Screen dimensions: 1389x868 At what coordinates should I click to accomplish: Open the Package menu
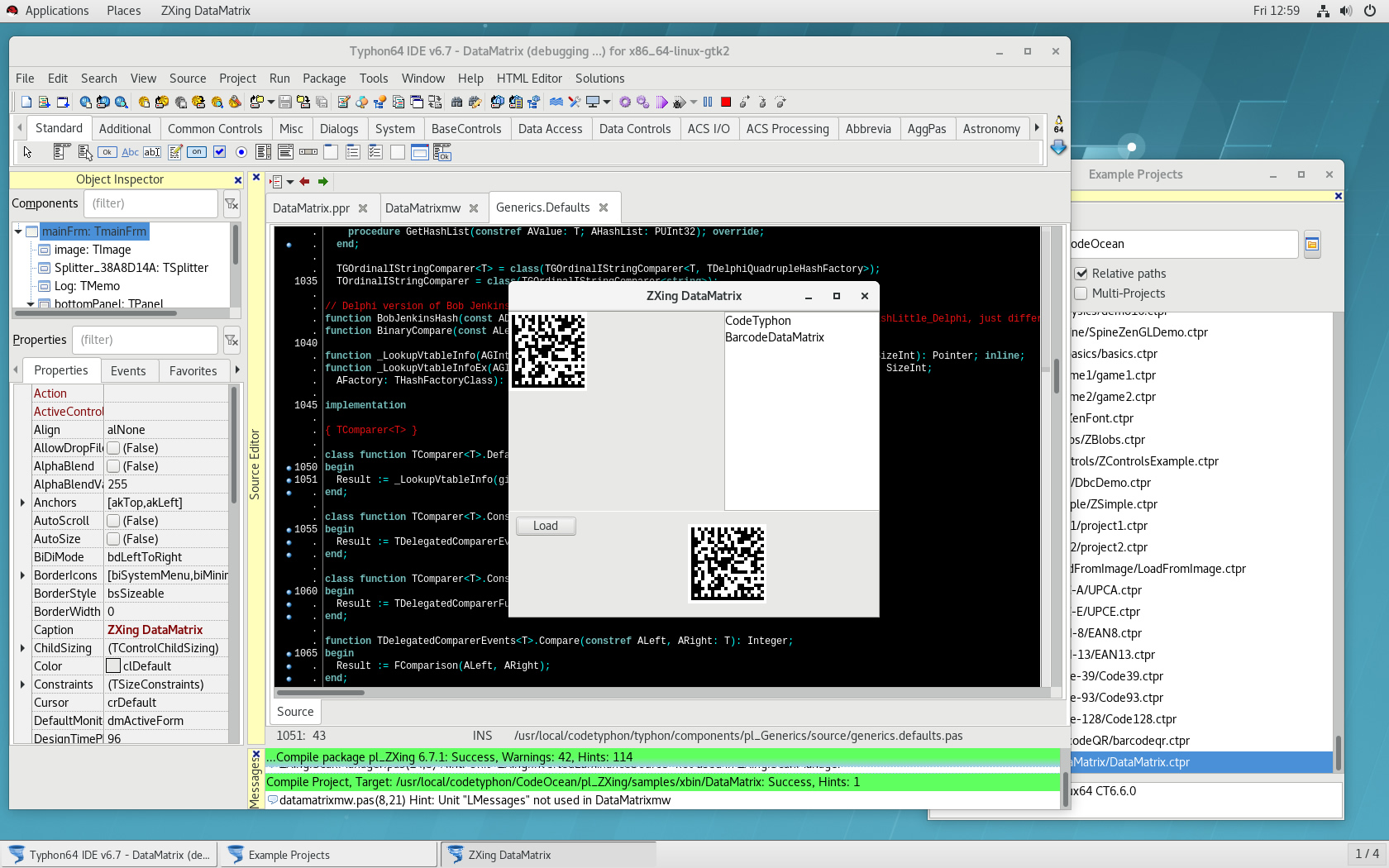pos(324,79)
